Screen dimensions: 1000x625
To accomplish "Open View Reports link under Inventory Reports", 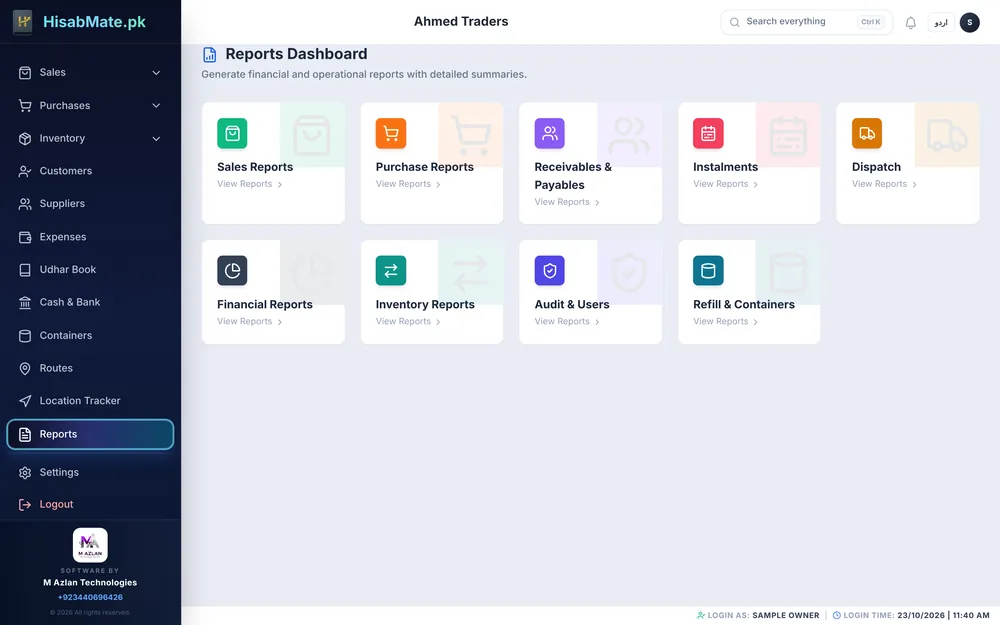I will tap(408, 322).
